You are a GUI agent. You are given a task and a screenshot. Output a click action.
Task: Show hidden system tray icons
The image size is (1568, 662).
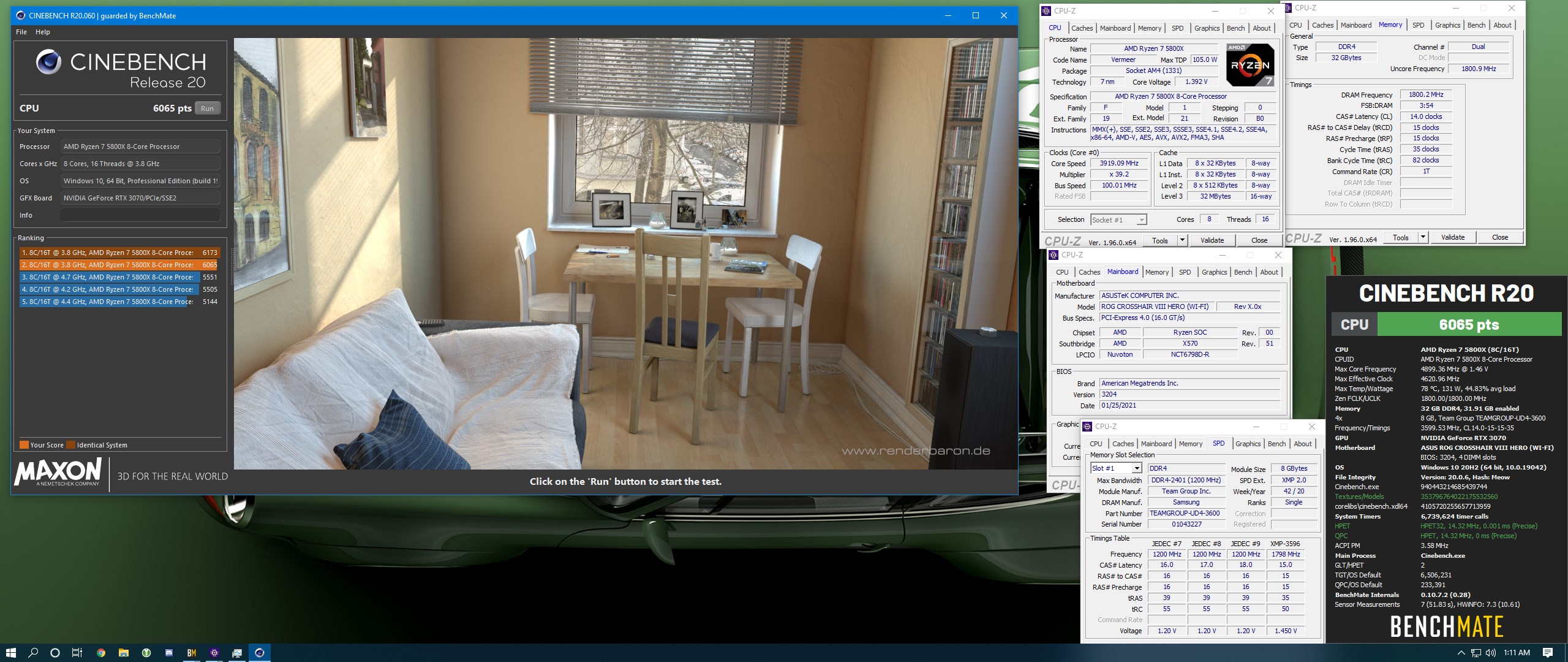(x=1461, y=653)
